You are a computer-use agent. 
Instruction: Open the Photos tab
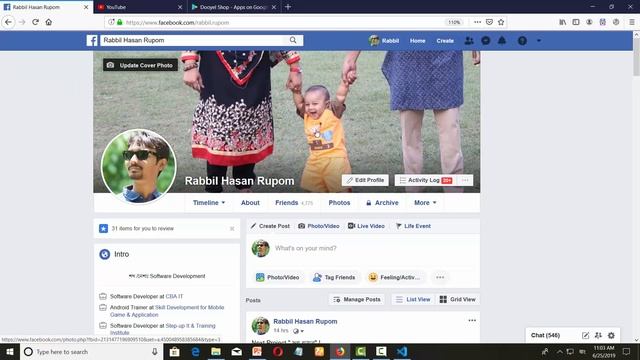[x=339, y=202]
